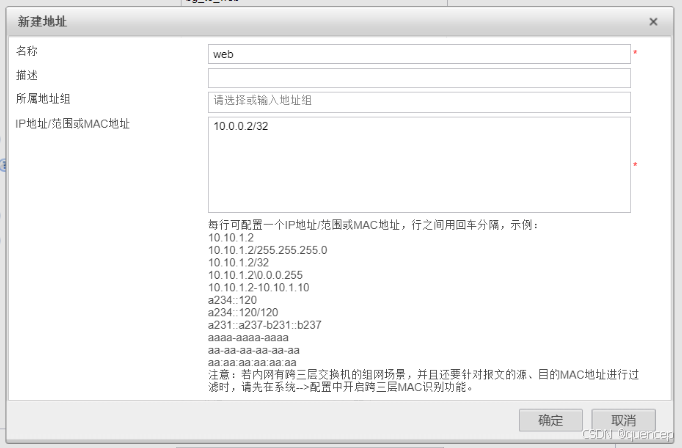Viewport: 682px width, 448px height.
Task: Click the 新建地址 dialog title
Action: click(x=42, y=21)
